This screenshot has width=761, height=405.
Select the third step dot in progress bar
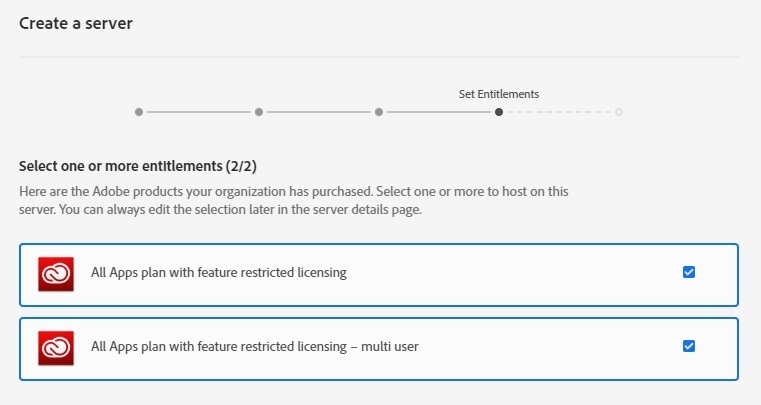point(379,112)
